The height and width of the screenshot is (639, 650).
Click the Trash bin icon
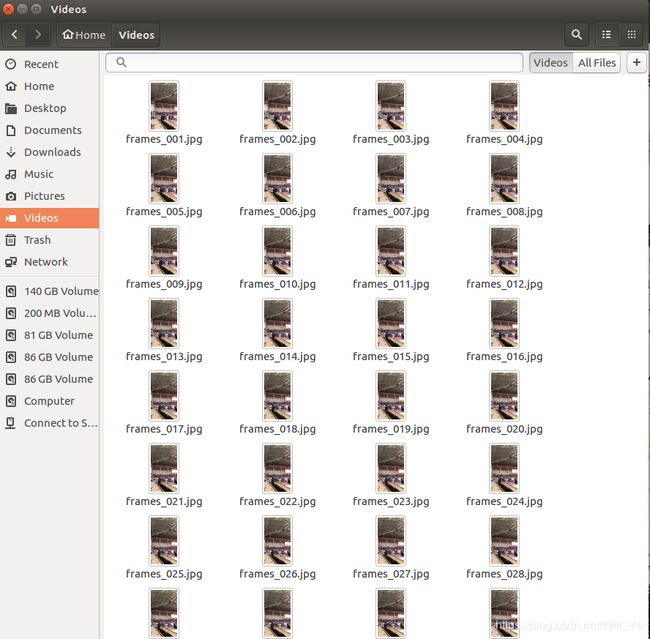pyautogui.click(x=11, y=240)
